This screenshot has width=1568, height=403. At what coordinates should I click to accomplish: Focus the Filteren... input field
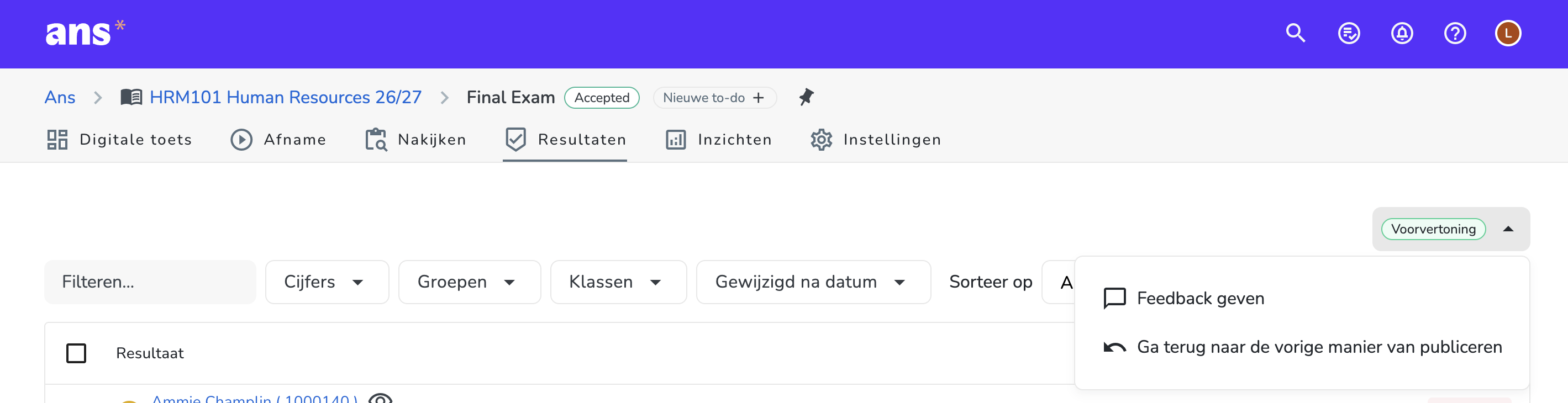[x=150, y=282]
